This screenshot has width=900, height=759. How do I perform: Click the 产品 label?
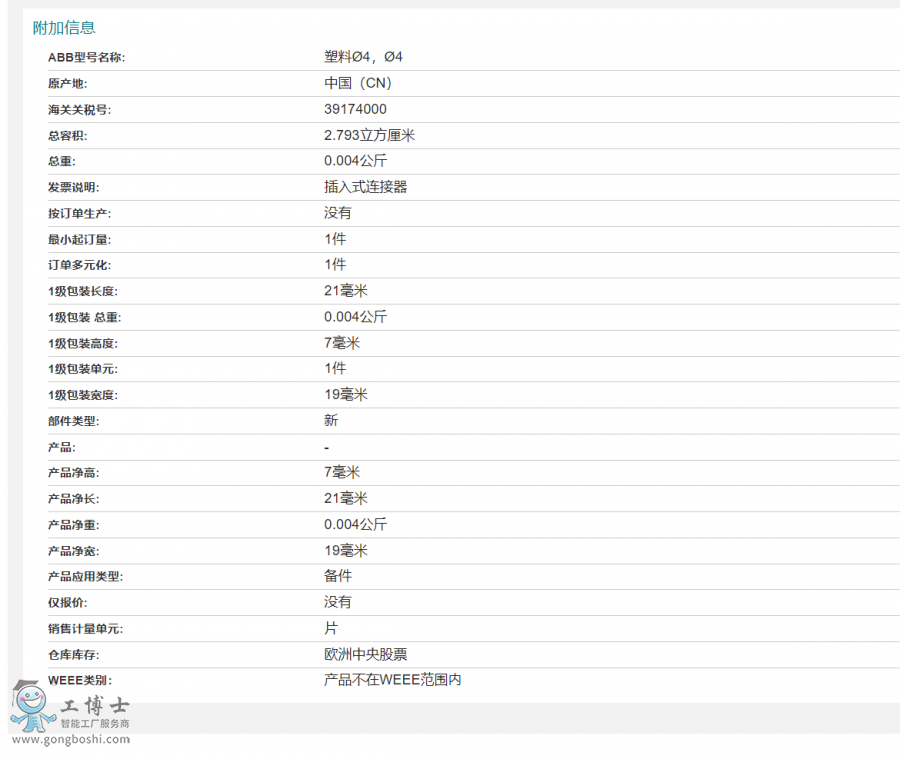coord(61,447)
